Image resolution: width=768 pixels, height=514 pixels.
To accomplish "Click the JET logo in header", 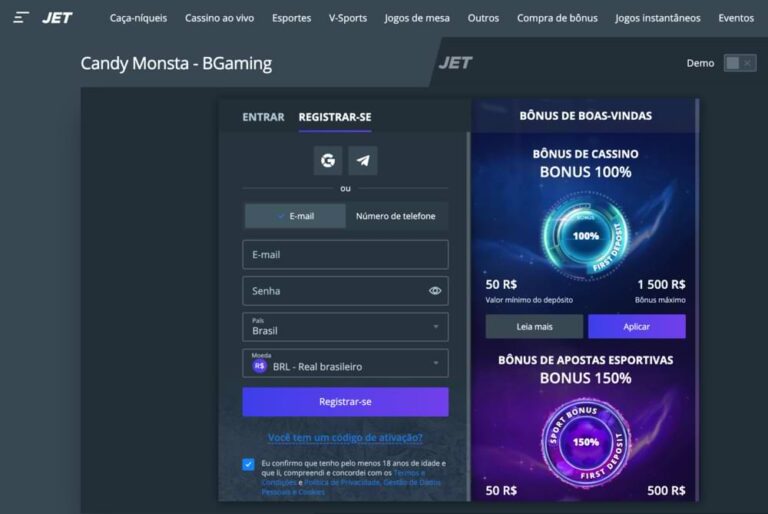I will [57, 18].
